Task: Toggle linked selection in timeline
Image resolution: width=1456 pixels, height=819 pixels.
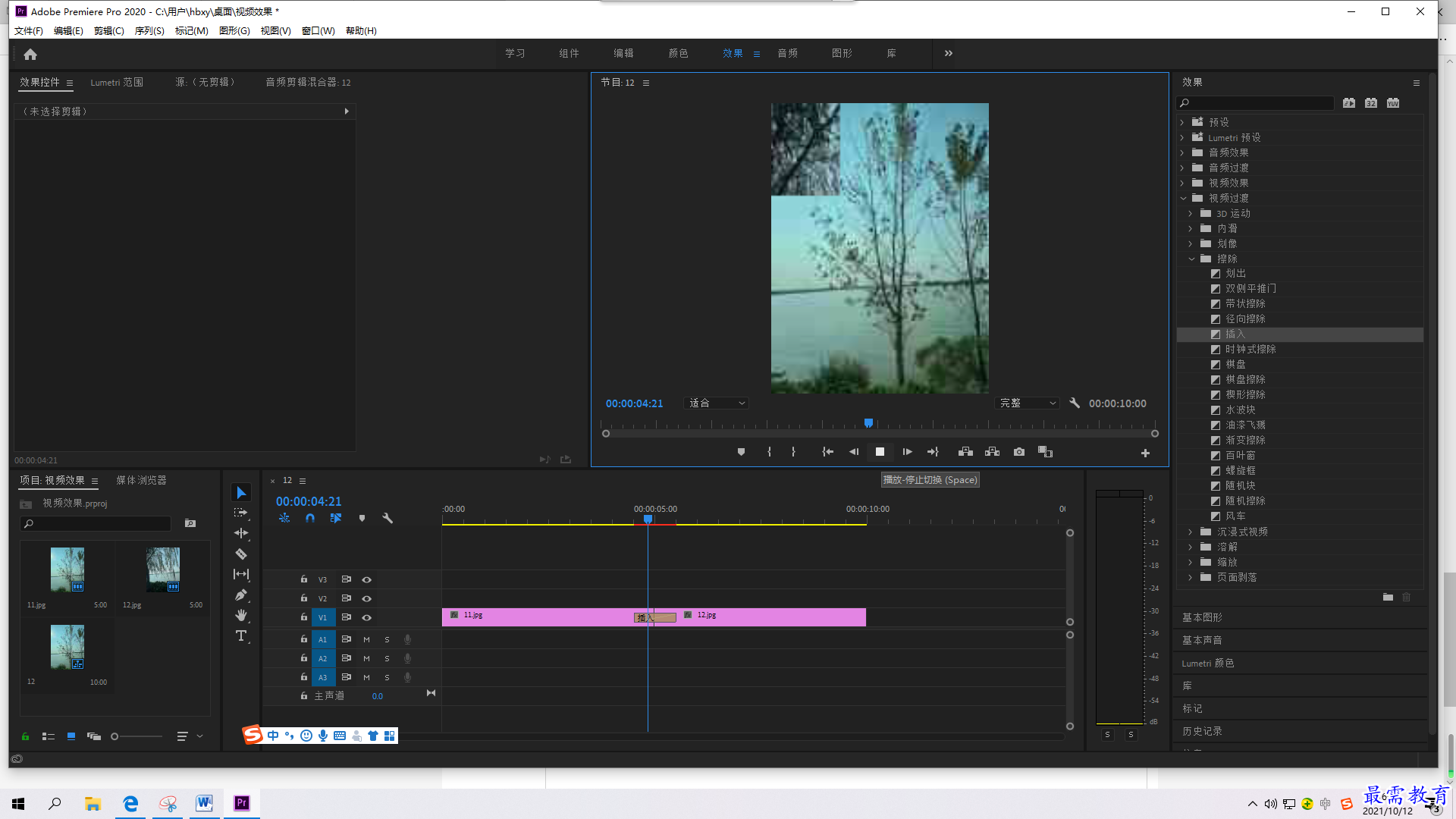Action: (x=336, y=518)
